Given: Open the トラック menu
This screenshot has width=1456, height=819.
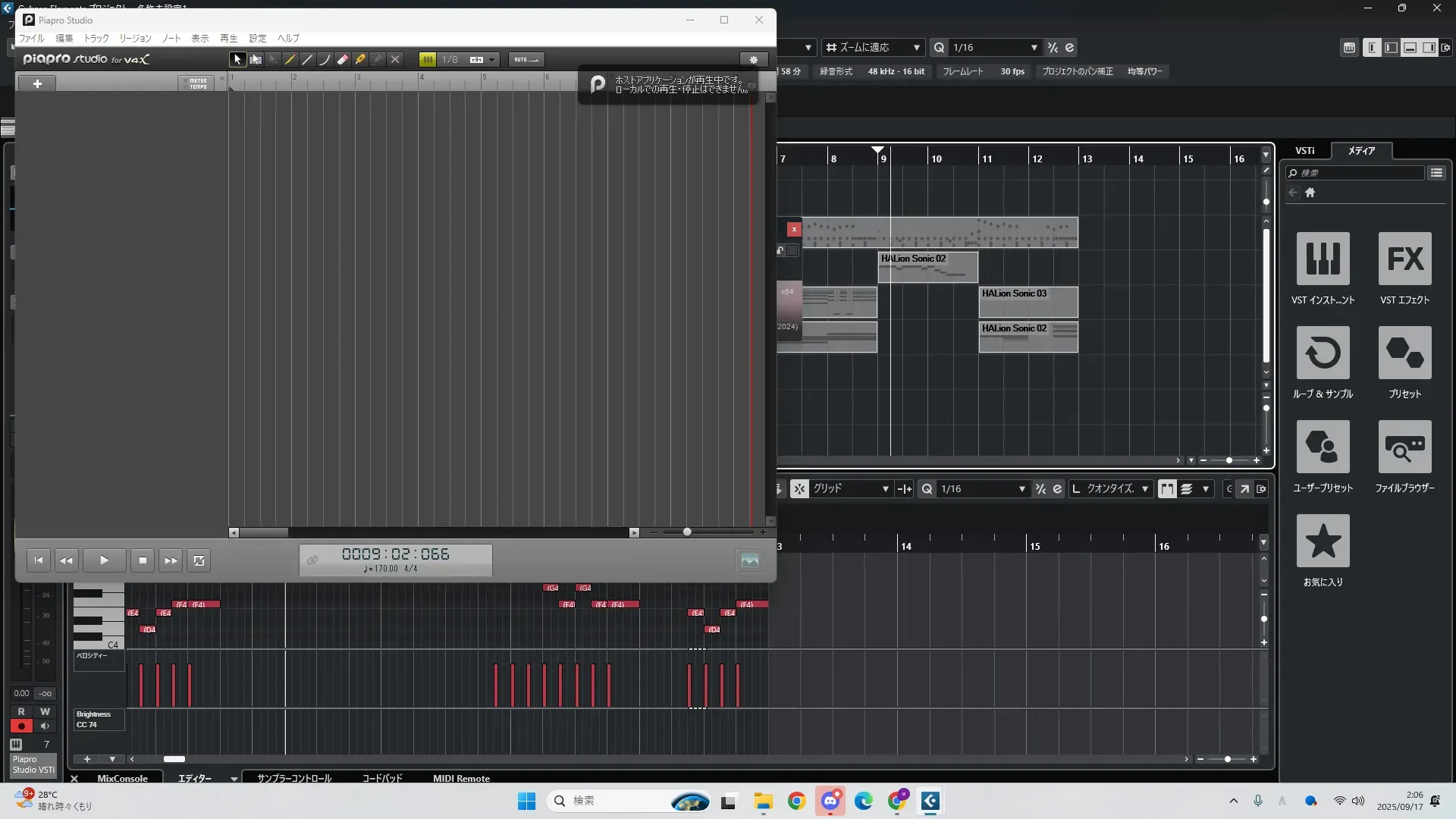Looking at the screenshot, I should (x=96, y=38).
